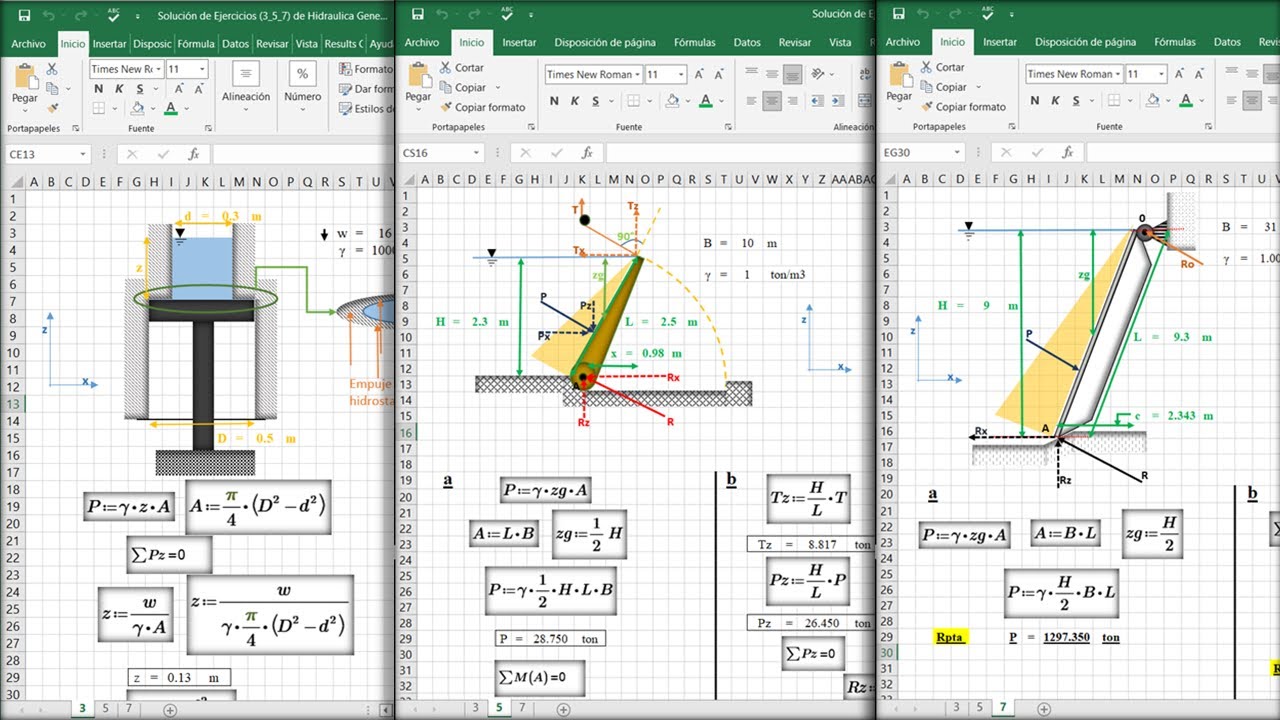Click the formula bar input in the middle window
The image size is (1280, 720).
click(740, 153)
